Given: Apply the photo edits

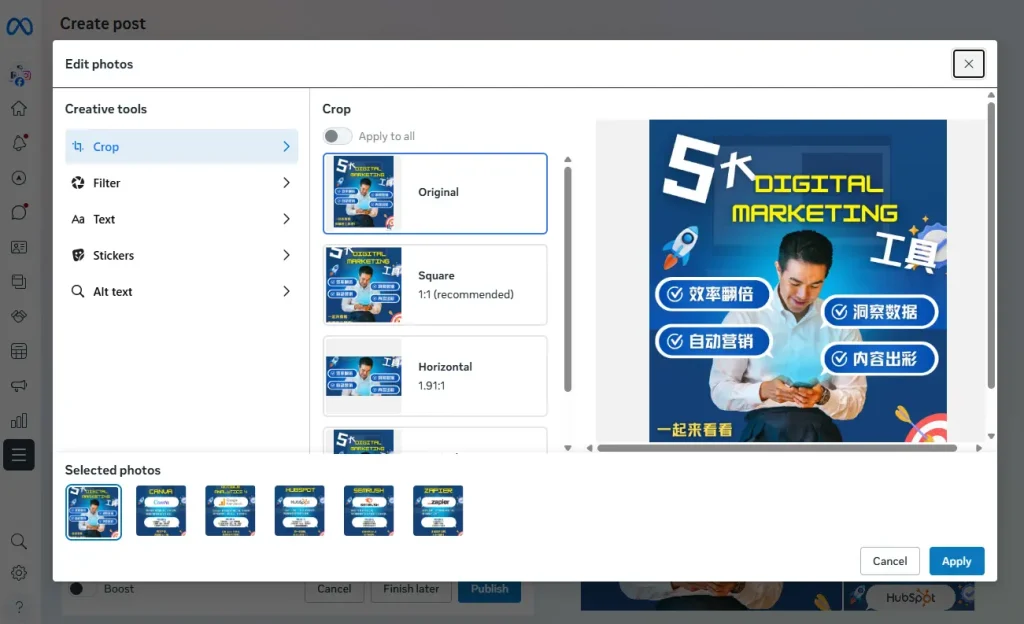Looking at the screenshot, I should pyautogui.click(x=956, y=561).
